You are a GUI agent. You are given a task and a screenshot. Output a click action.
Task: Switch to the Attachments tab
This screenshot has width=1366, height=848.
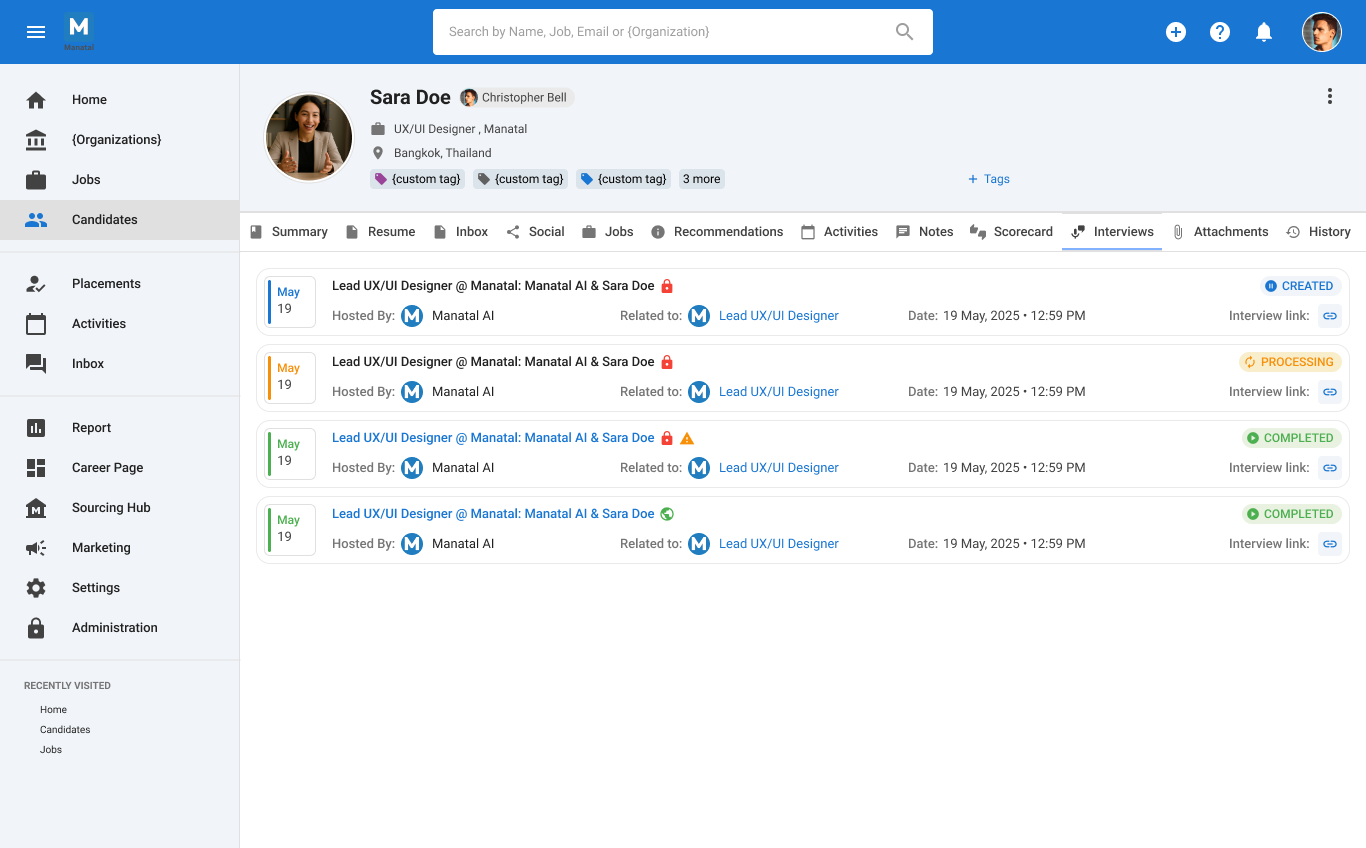[x=1220, y=232]
